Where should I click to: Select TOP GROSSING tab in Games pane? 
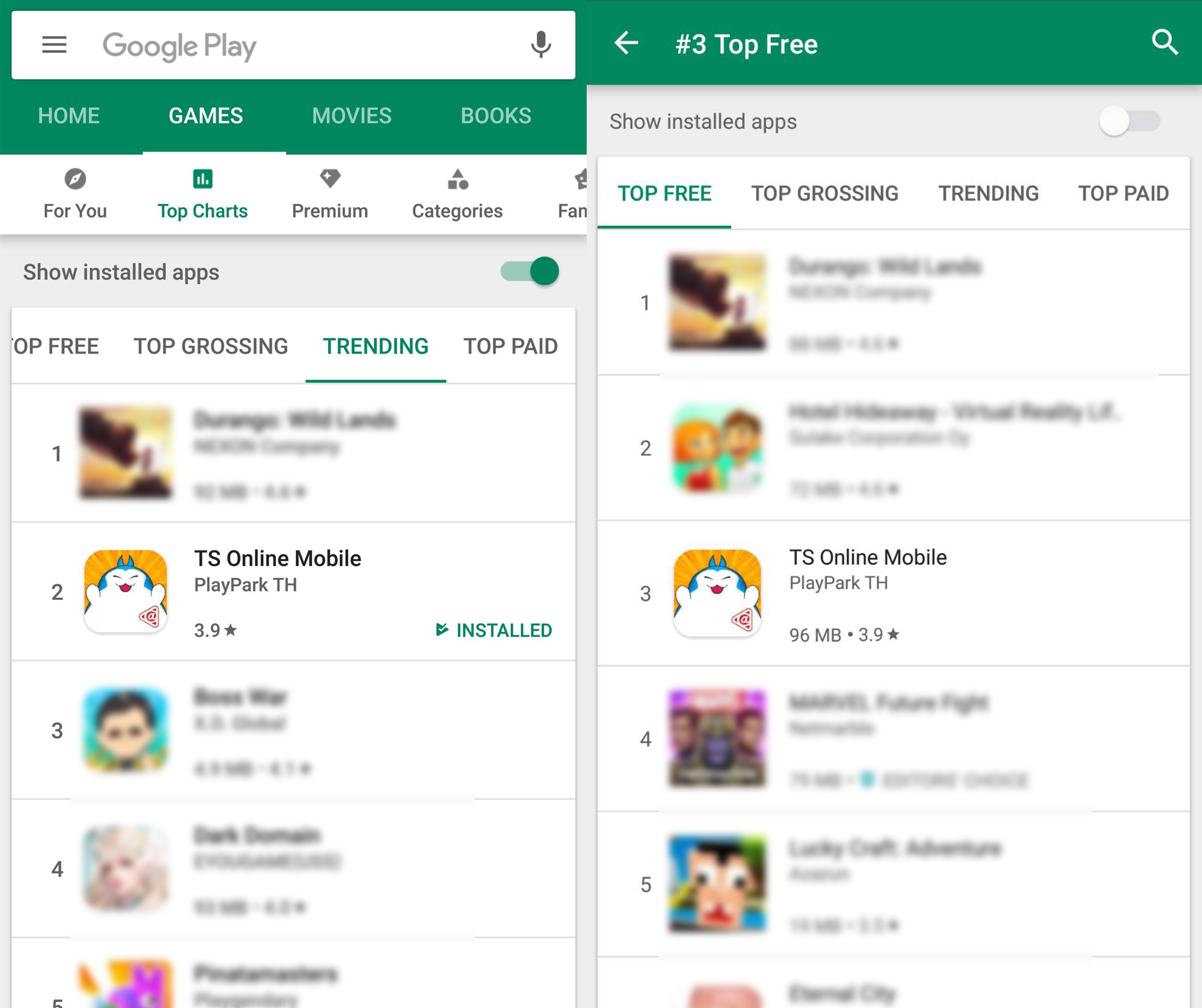coord(211,346)
